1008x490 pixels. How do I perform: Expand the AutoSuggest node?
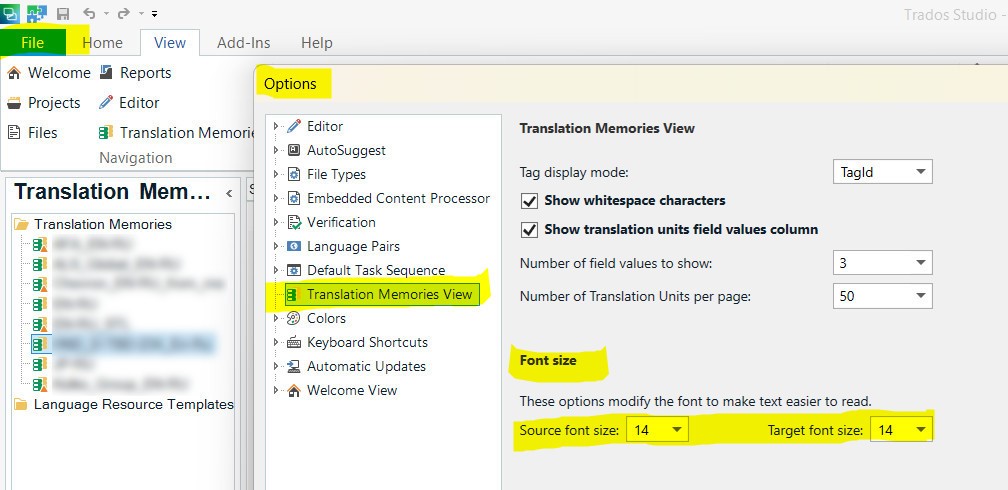tap(276, 150)
